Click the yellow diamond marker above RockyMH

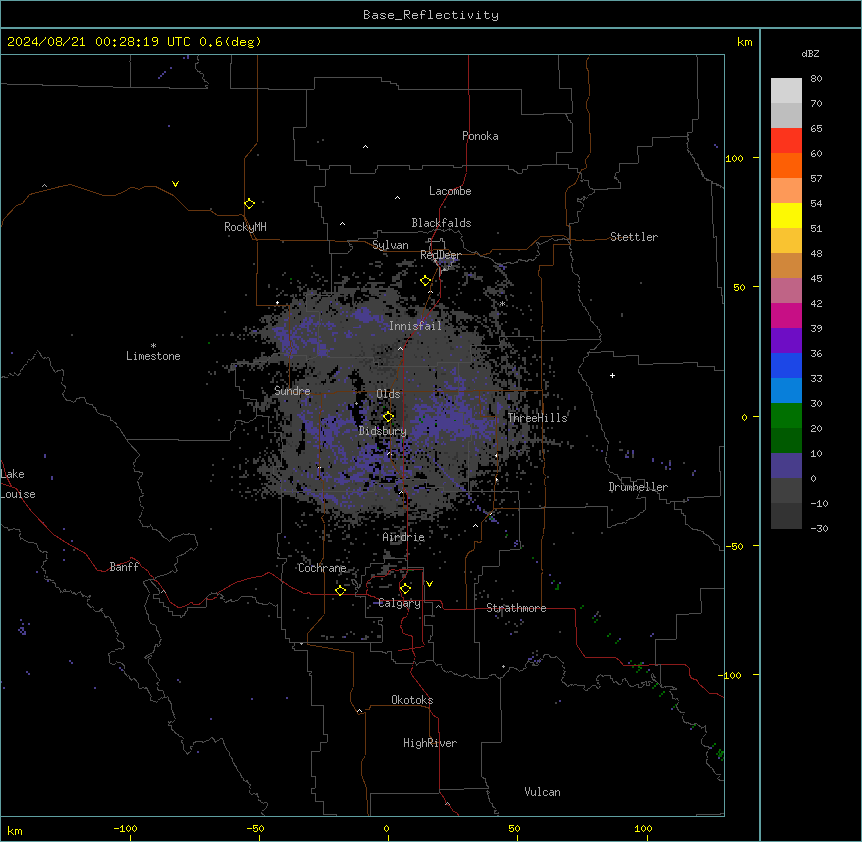[x=250, y=204]
